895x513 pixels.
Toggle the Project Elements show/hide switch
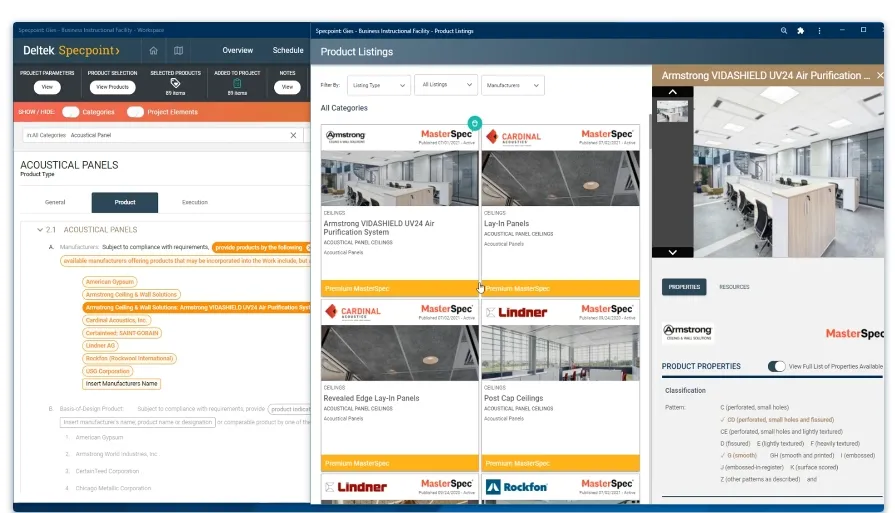pyautogui.click(x=135, y=112)
